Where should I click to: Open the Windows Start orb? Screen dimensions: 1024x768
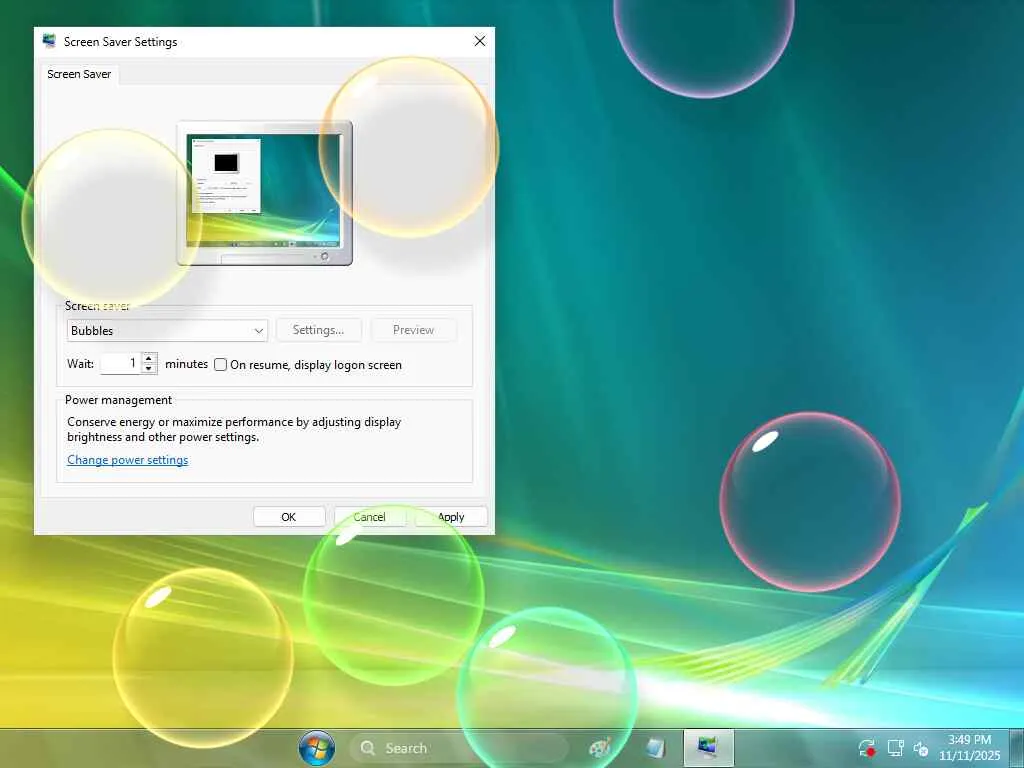pos(317,748)
